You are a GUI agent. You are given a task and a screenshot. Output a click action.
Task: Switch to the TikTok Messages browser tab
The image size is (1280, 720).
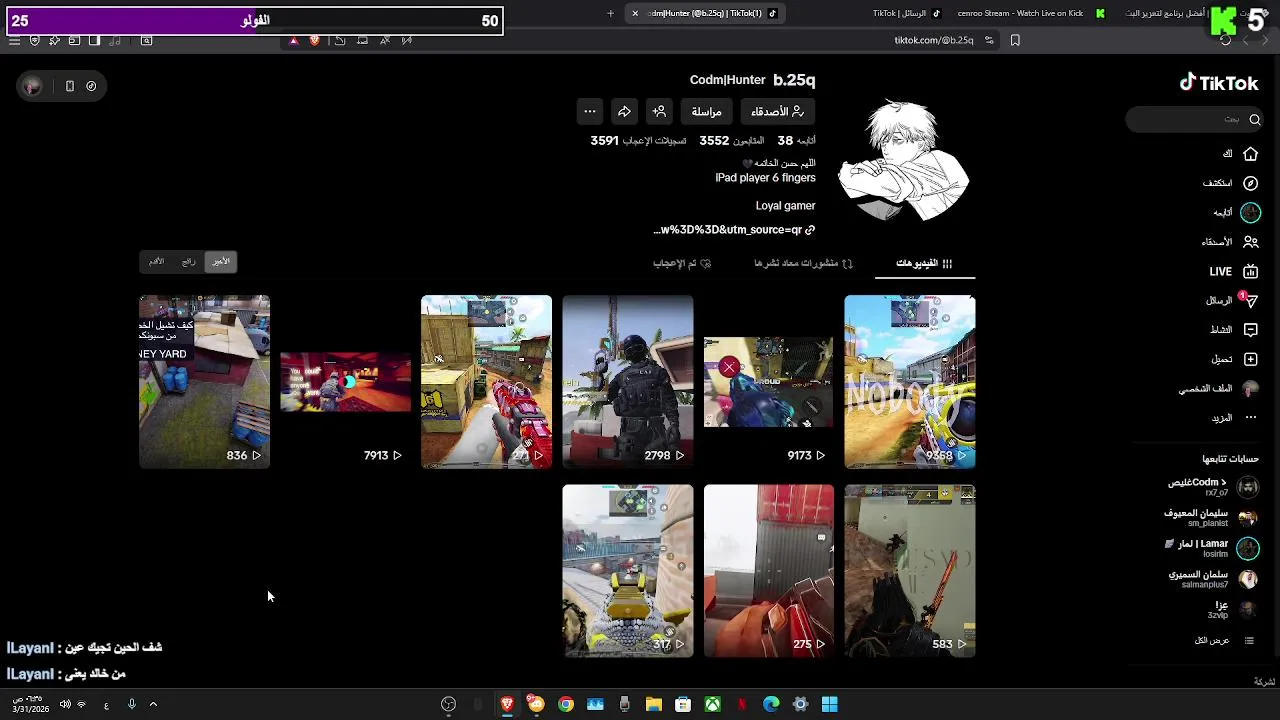(x=906, y=13)
